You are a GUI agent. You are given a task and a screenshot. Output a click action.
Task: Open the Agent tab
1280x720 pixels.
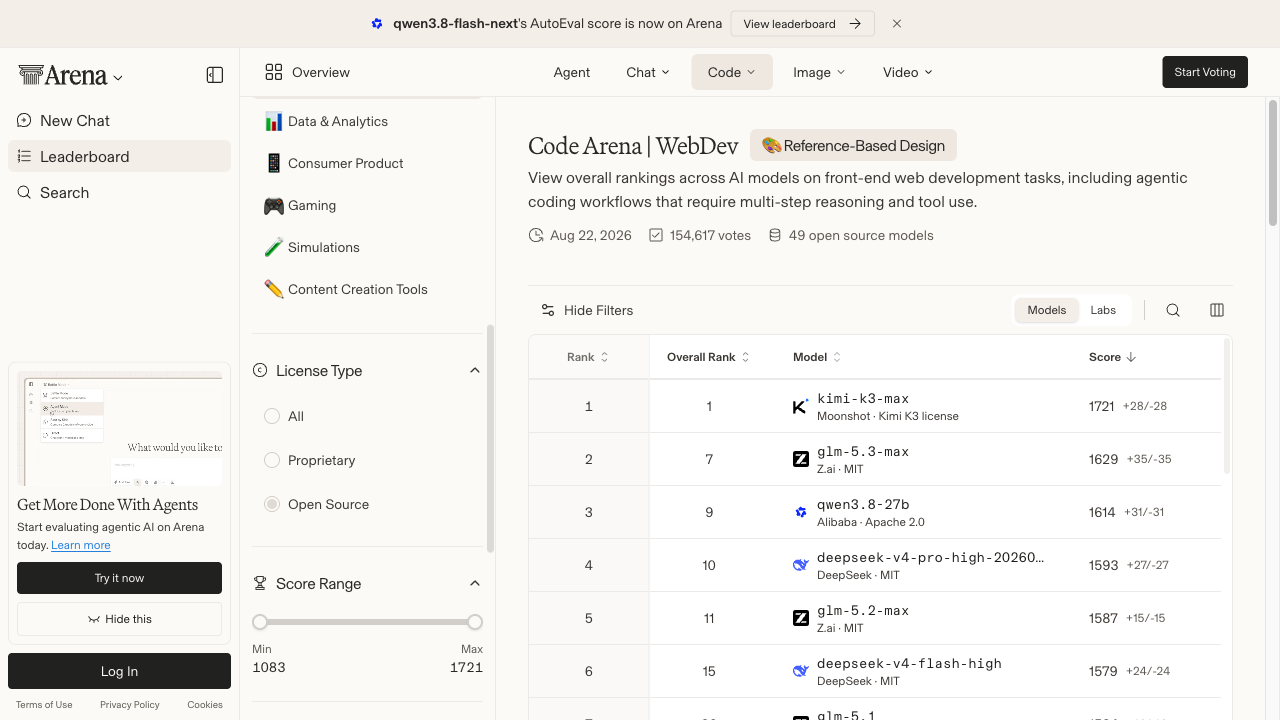click(x=572, y=72)
